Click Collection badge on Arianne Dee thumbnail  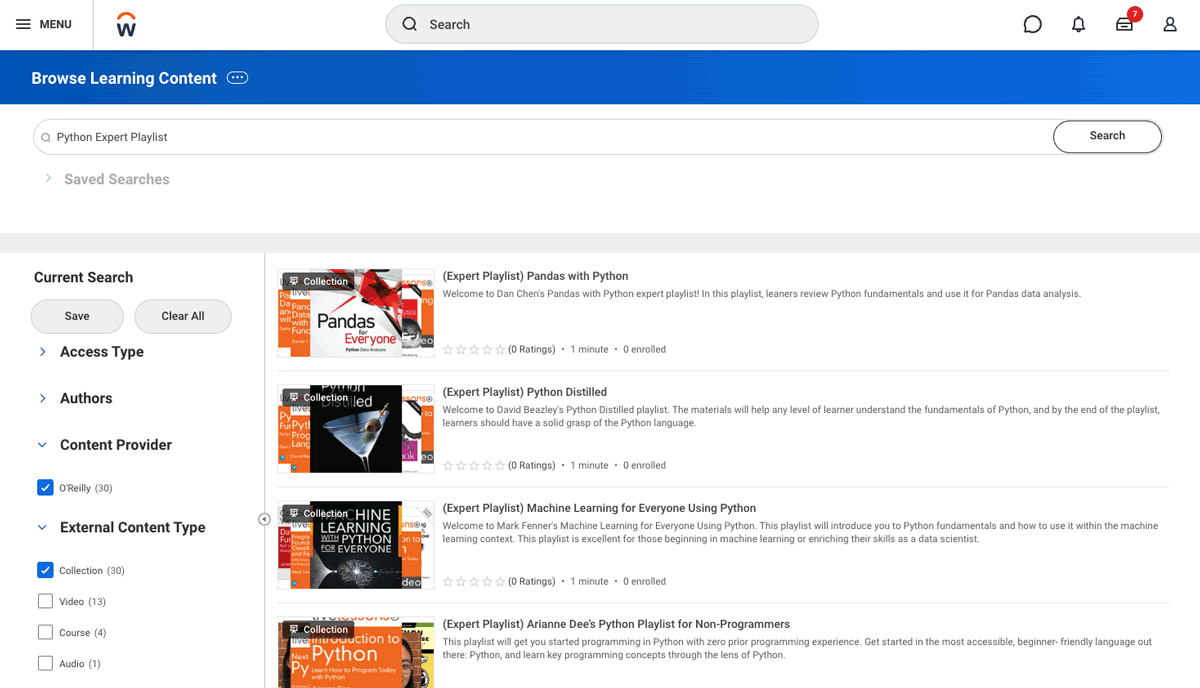319,630
